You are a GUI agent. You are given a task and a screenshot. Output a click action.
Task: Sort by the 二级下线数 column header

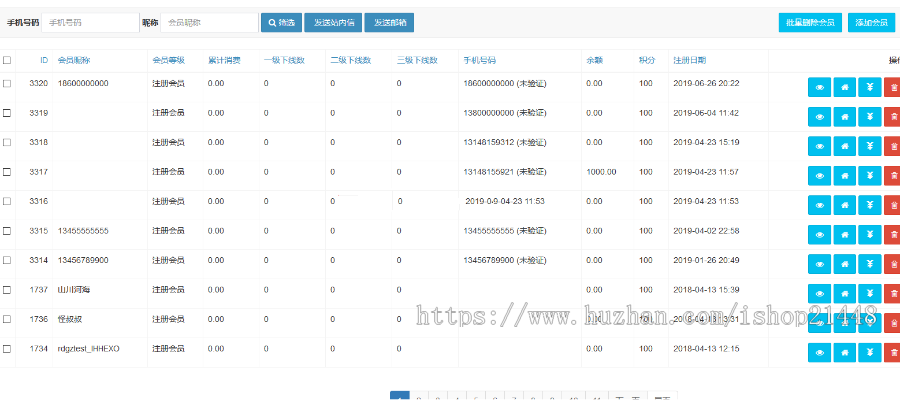351,60
